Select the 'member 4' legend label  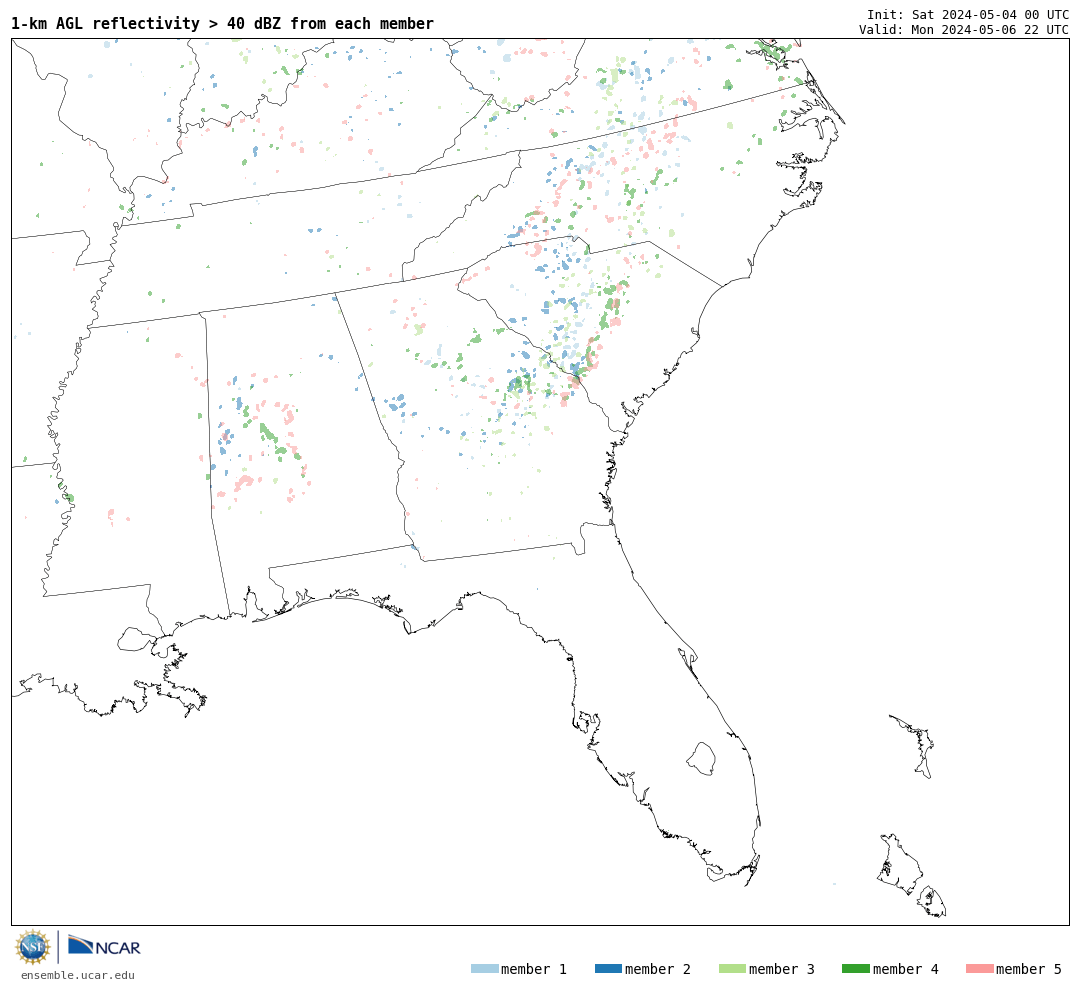905,969
